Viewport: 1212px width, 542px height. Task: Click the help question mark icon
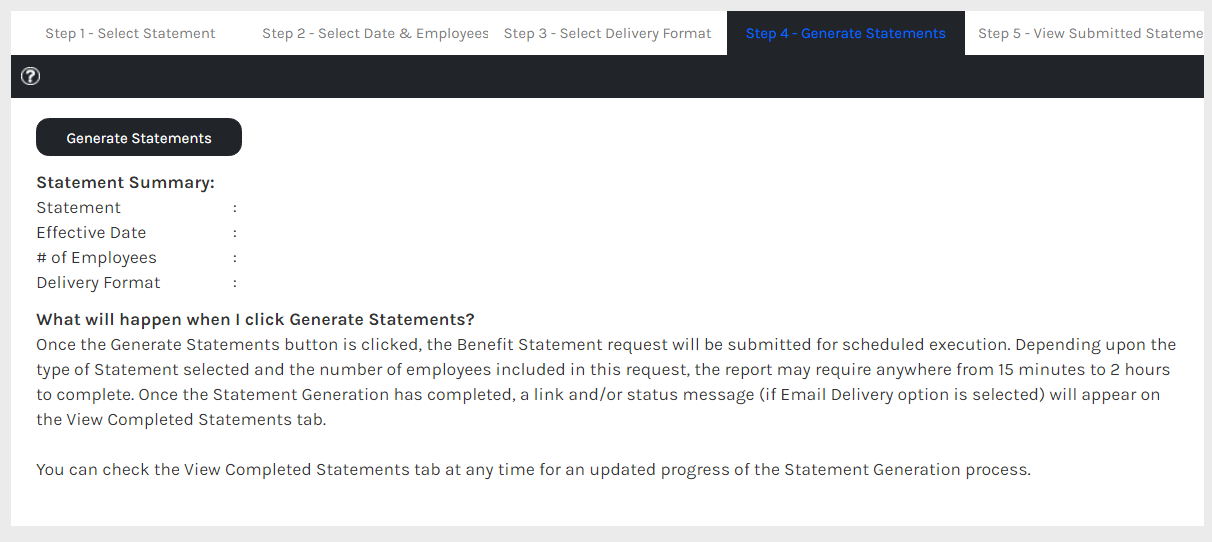[x=30, y=76]
